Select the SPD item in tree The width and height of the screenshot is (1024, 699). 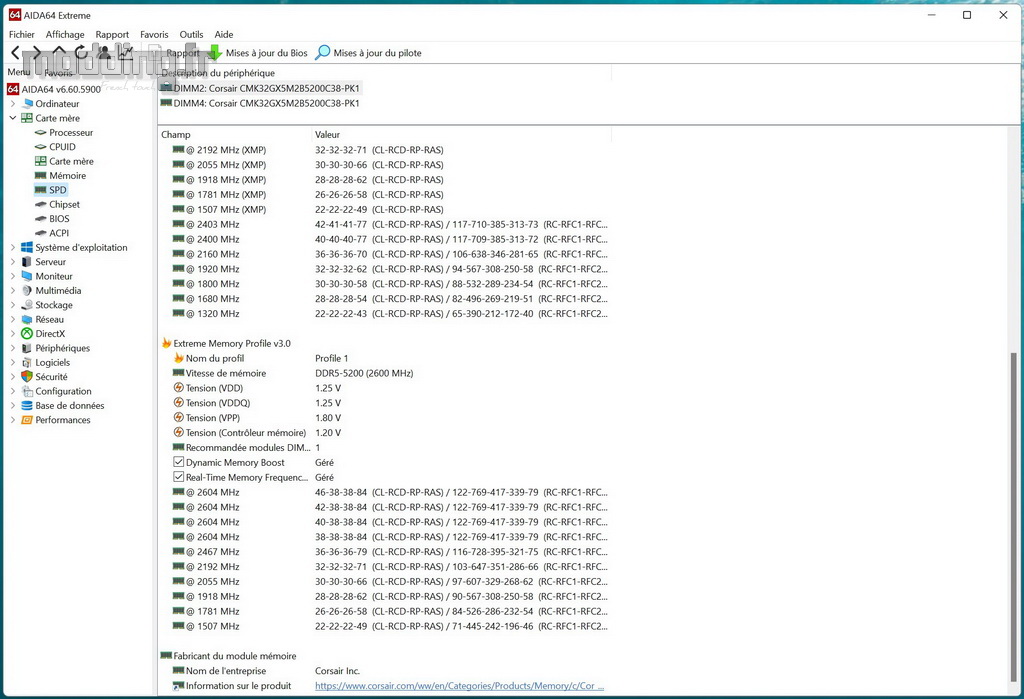coord(51,189)
